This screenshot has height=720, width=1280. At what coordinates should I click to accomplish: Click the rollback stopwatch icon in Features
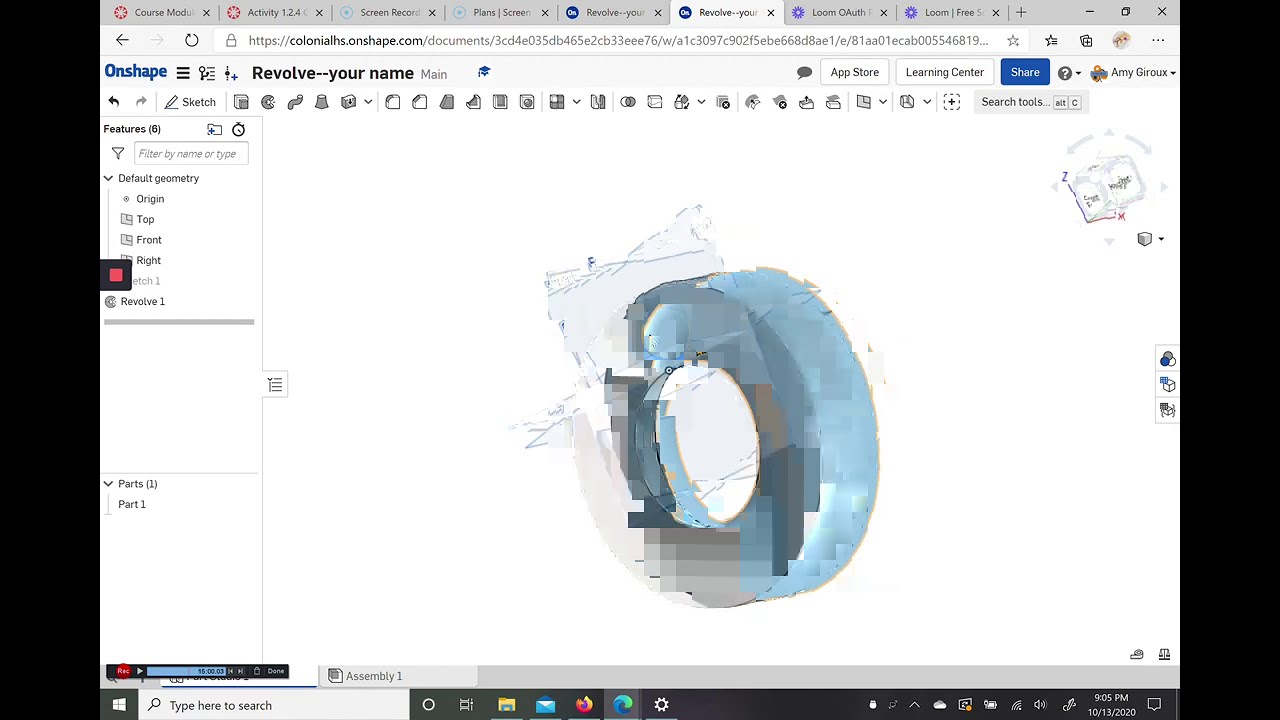[x=239, y=129]
